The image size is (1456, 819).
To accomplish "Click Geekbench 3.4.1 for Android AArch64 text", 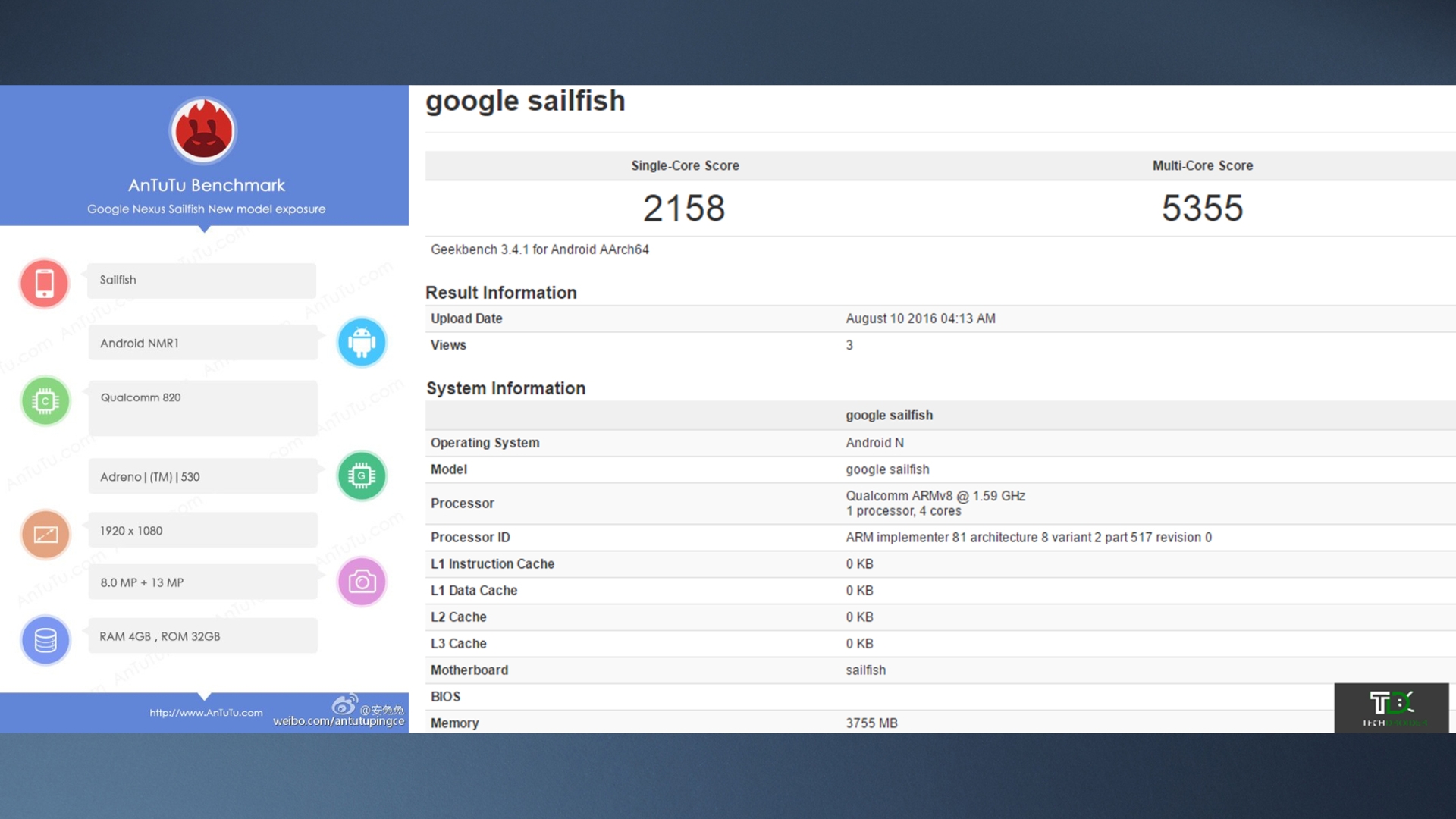I will coord(540,249).
